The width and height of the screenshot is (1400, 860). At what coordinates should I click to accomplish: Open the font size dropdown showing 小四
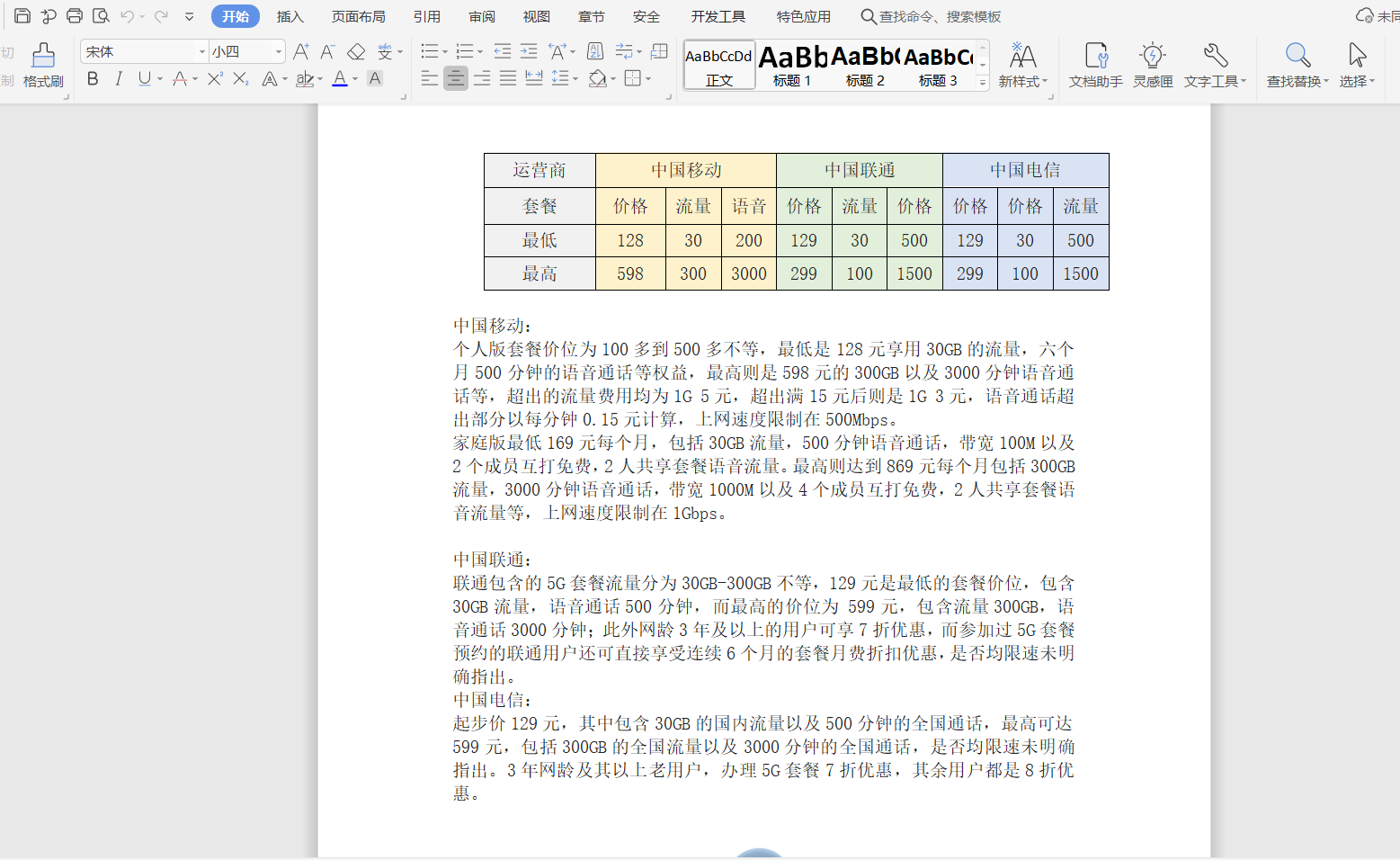click(247, 52)
